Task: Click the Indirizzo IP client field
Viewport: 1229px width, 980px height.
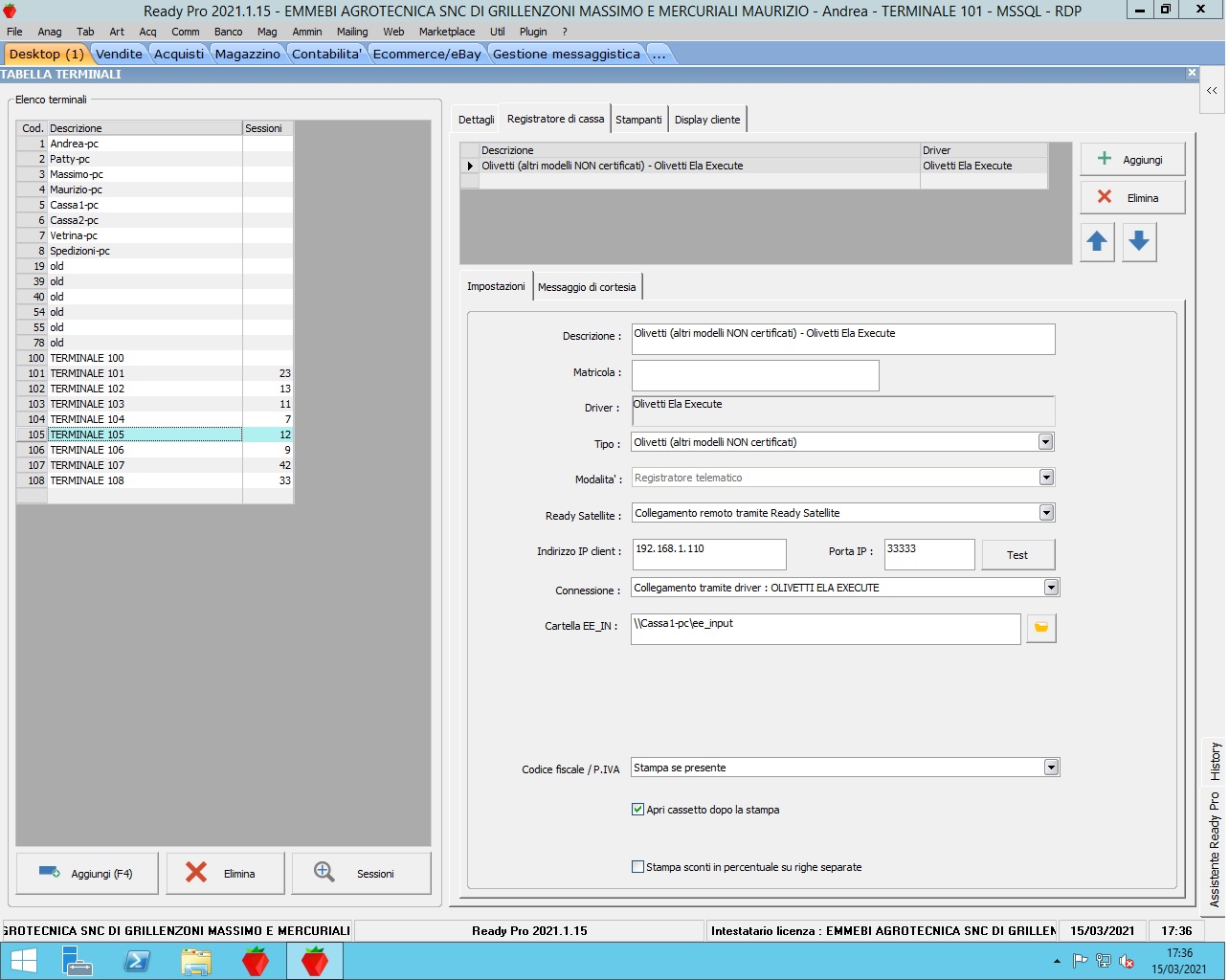Action: 709,554
